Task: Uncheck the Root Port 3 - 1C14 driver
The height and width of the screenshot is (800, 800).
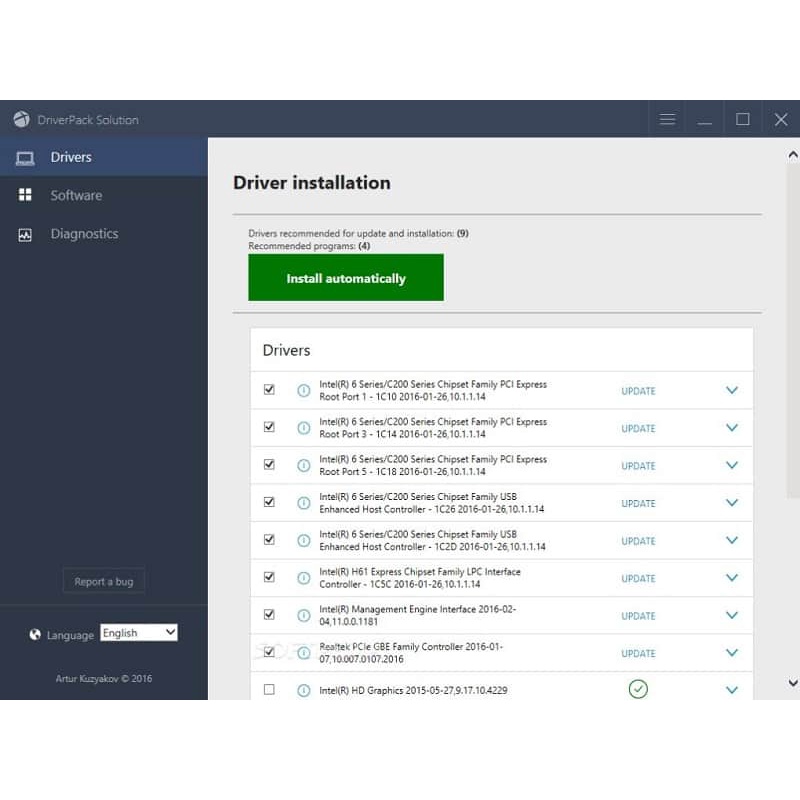Action: tap(269, 427)
